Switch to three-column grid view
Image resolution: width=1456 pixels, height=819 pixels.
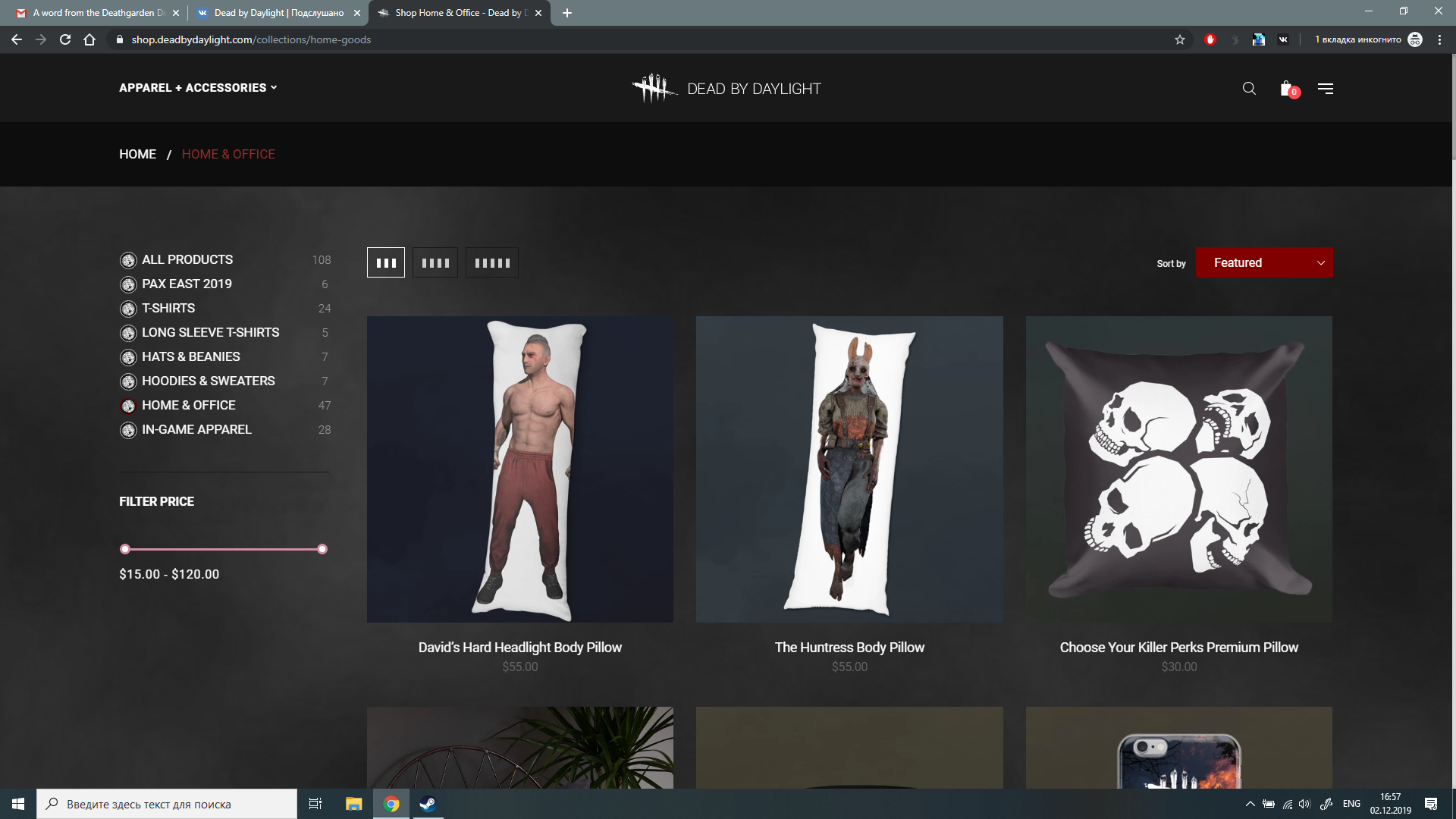click(x=386, y=262)
